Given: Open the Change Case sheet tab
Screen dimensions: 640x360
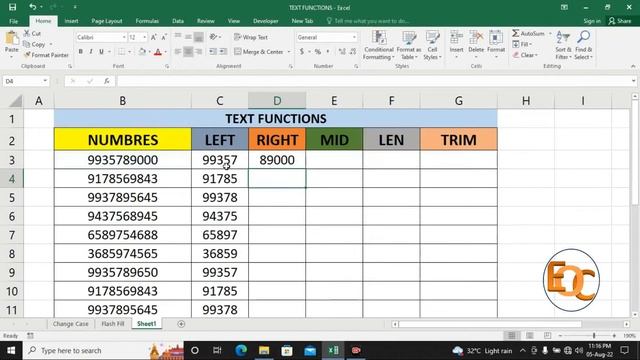Looking at the screenshot, I should click(70, 324).
